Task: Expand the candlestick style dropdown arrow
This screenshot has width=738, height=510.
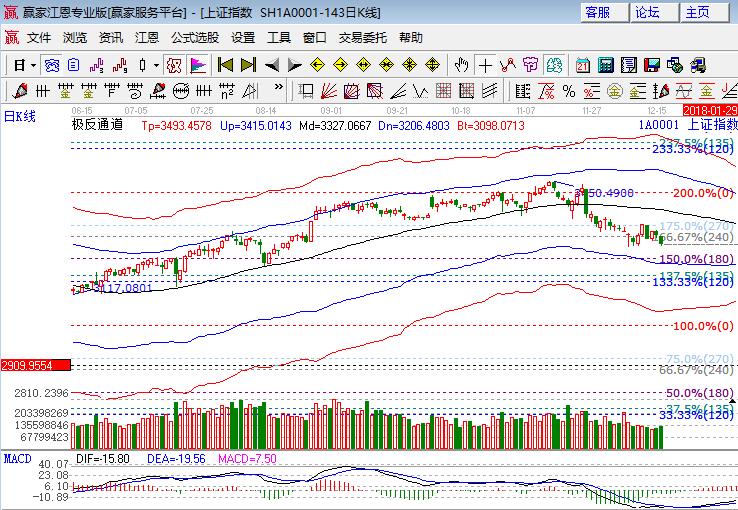Action: click(155, 65)
